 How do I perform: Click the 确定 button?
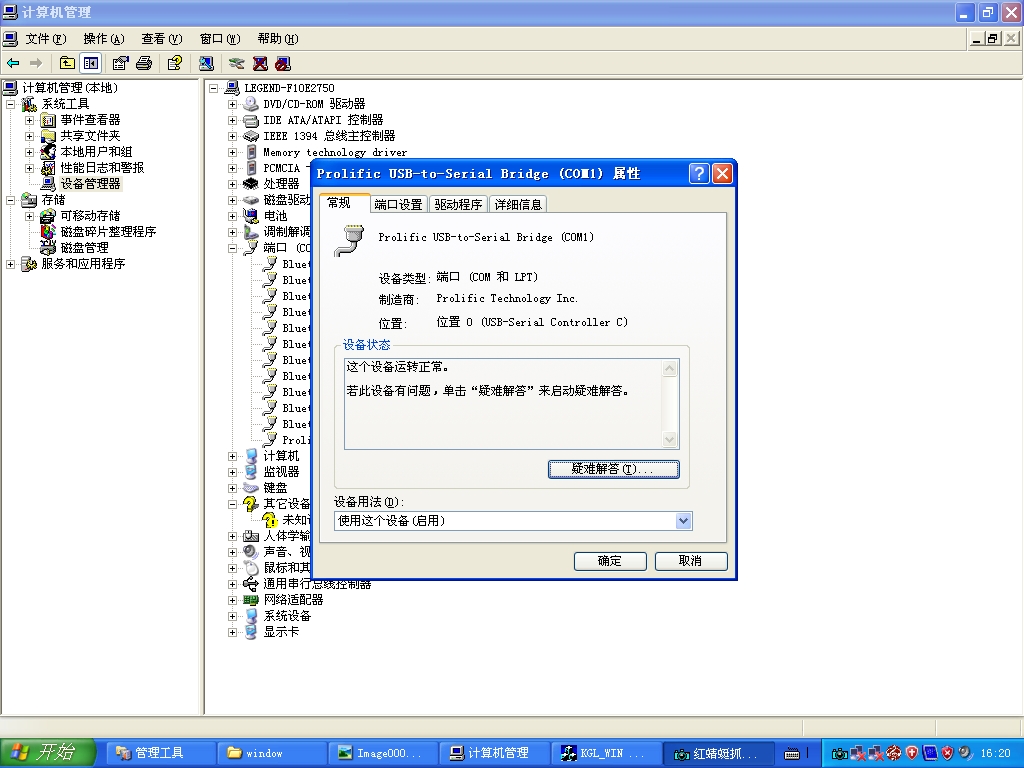click(610, 561)
